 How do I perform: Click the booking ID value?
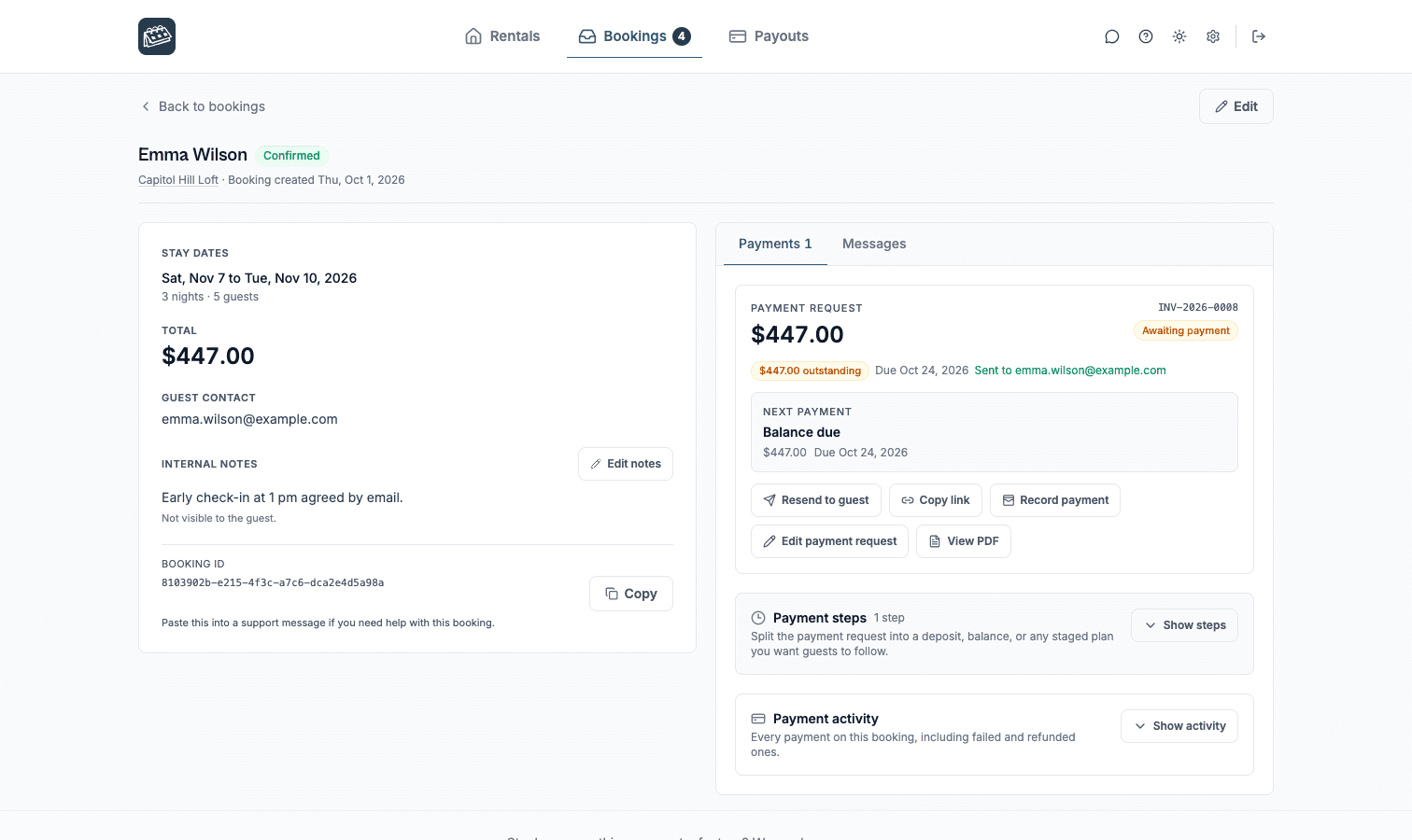[273, 582]
